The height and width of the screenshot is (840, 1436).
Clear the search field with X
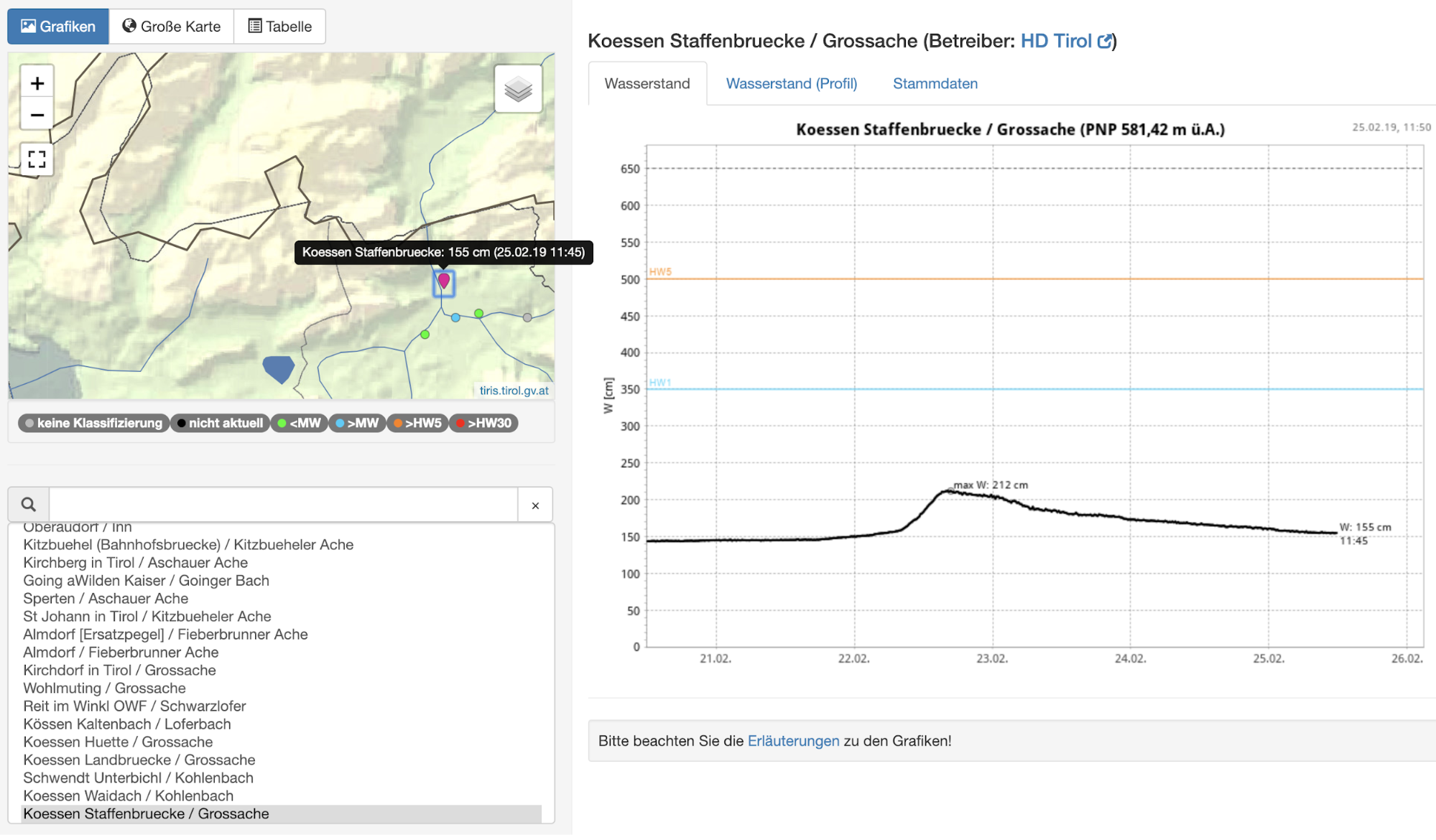(x=535, y=505)
